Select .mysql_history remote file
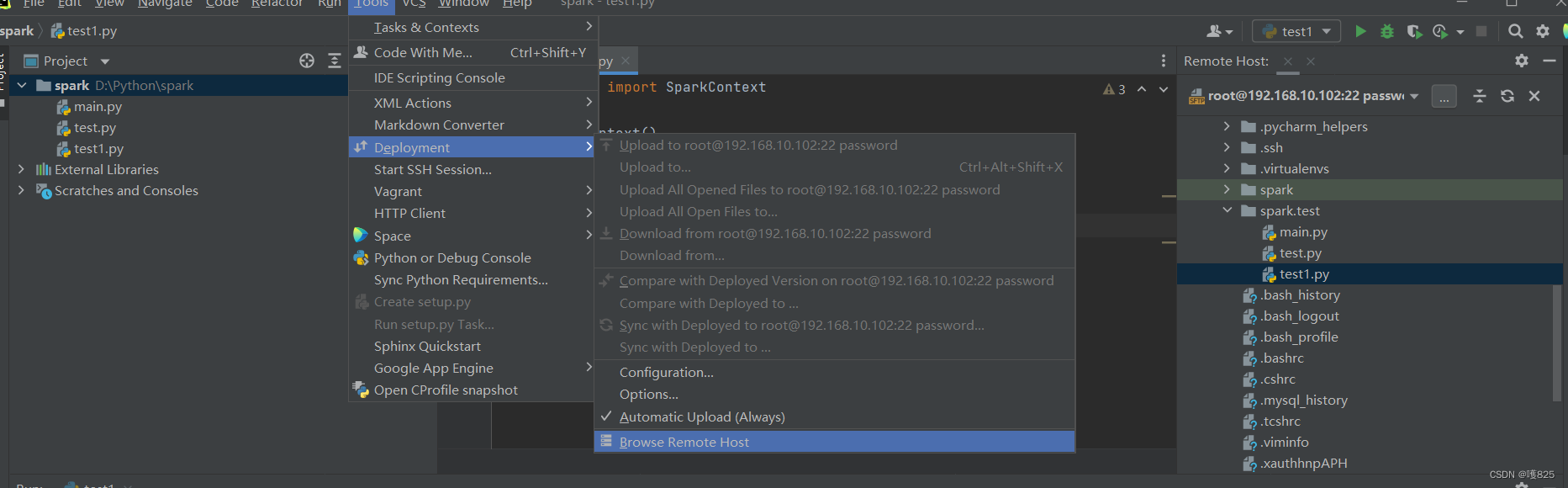 point(1303,400)
